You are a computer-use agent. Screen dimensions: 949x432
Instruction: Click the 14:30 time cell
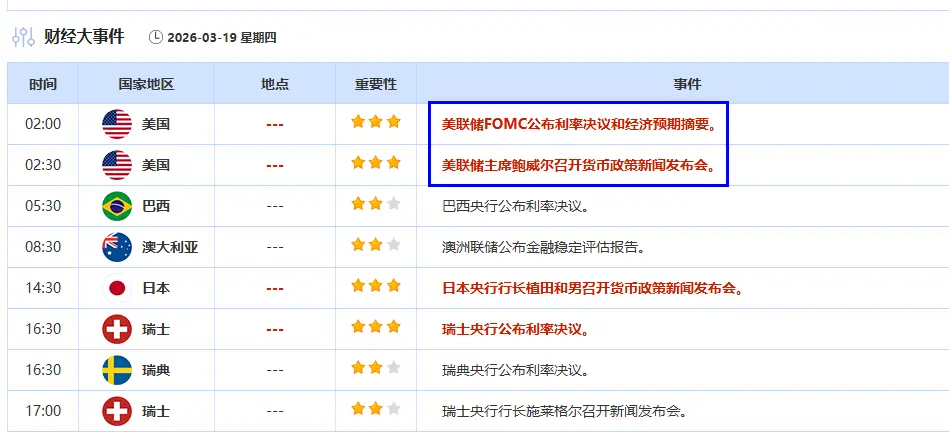(43, 288)
